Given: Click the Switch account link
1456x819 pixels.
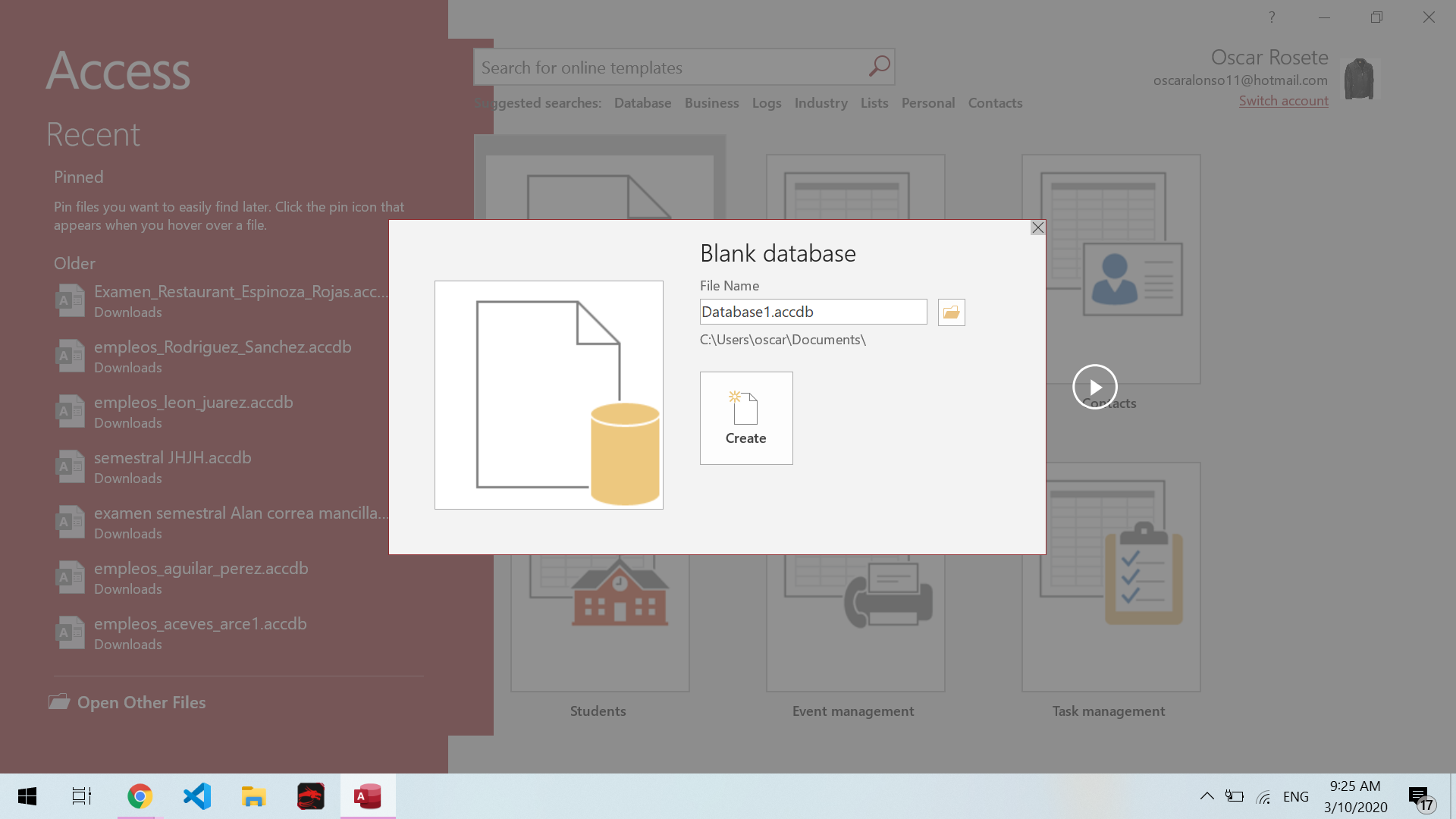Looking at the screenshot, I should pyautogui.click(x=1283, y=101).
